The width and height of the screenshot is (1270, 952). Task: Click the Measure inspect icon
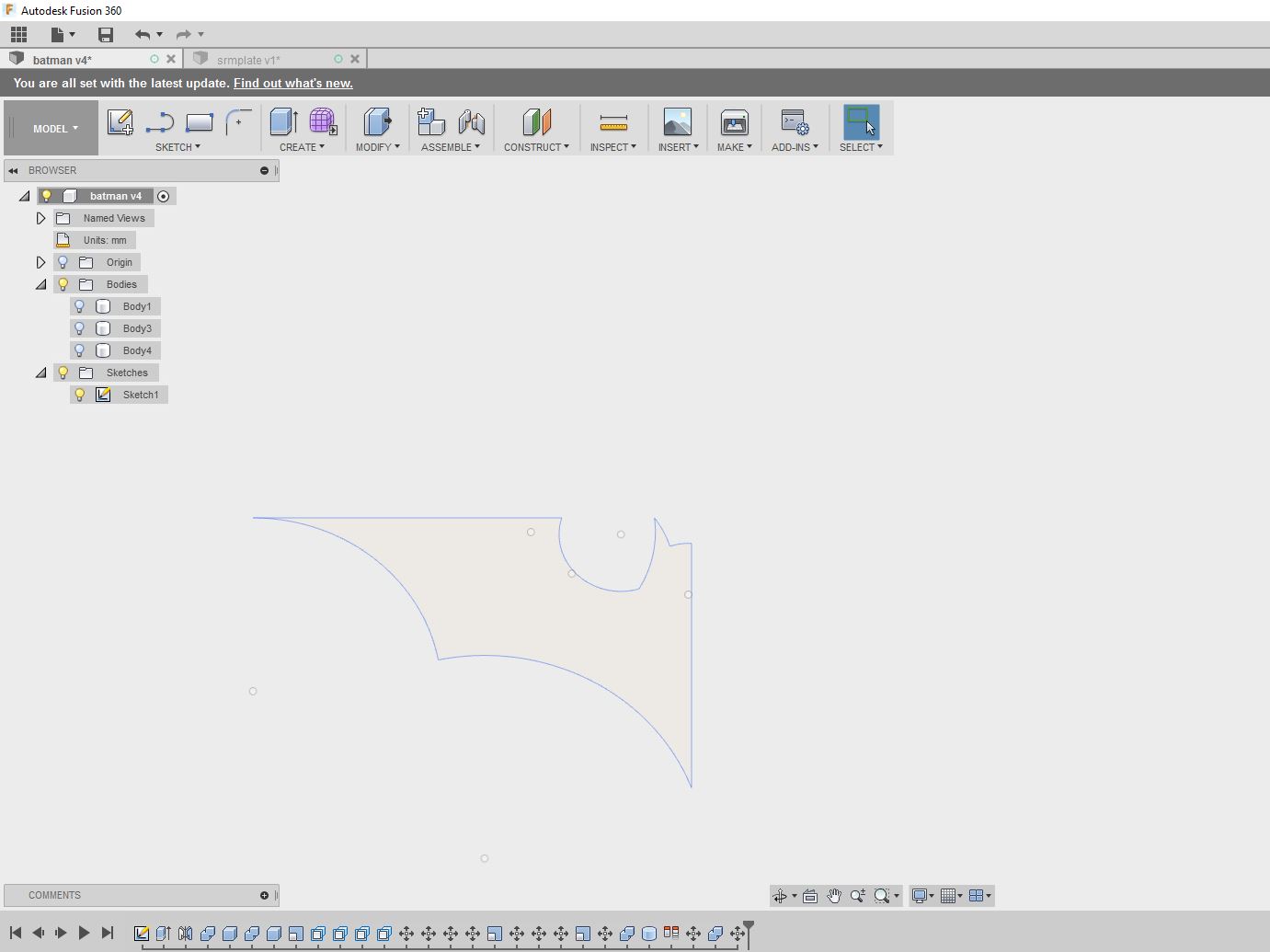[x=613, y=122]
